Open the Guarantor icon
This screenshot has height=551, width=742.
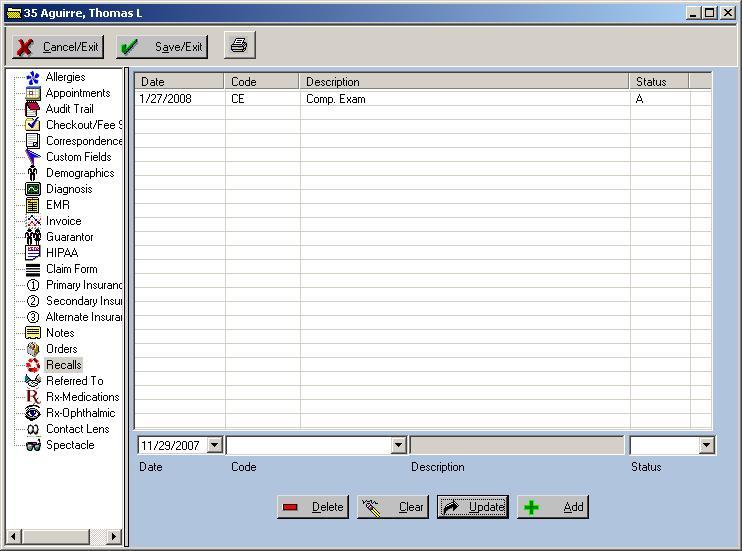click(33, 237)
